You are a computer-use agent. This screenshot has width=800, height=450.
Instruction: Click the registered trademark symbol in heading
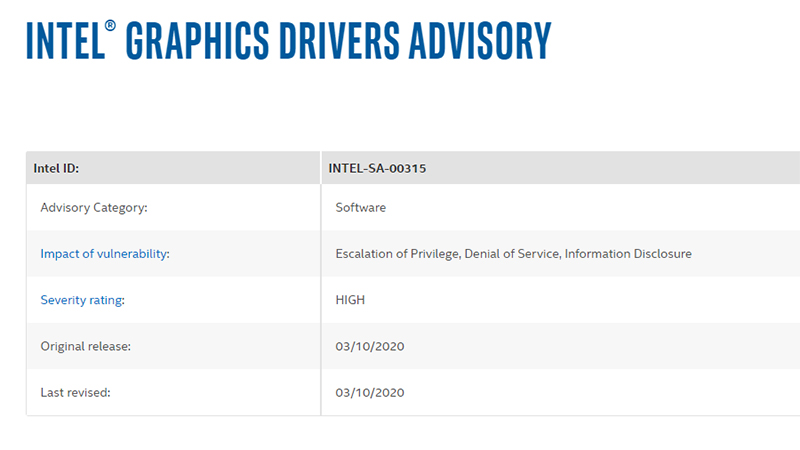[111, 24]
